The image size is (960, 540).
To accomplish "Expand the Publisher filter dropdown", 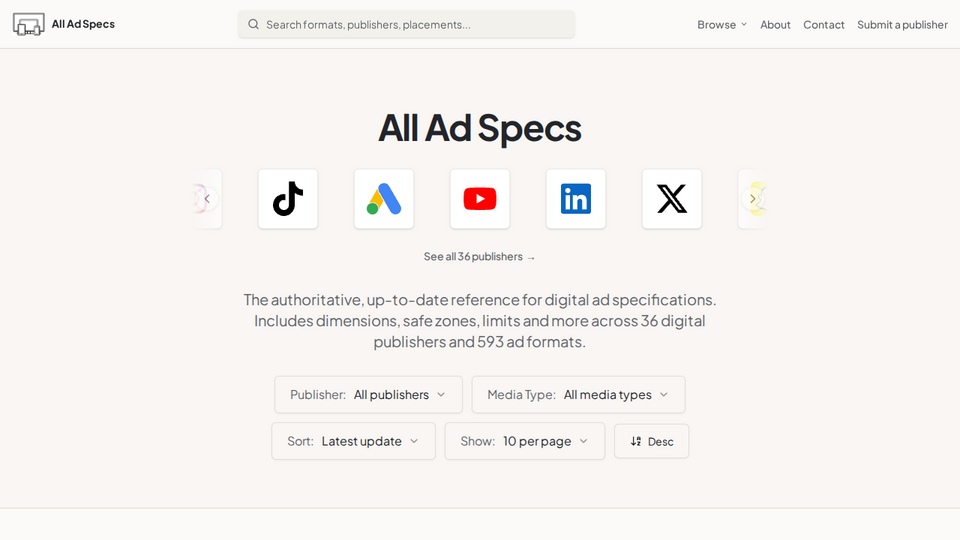I will tap(369, 395).
